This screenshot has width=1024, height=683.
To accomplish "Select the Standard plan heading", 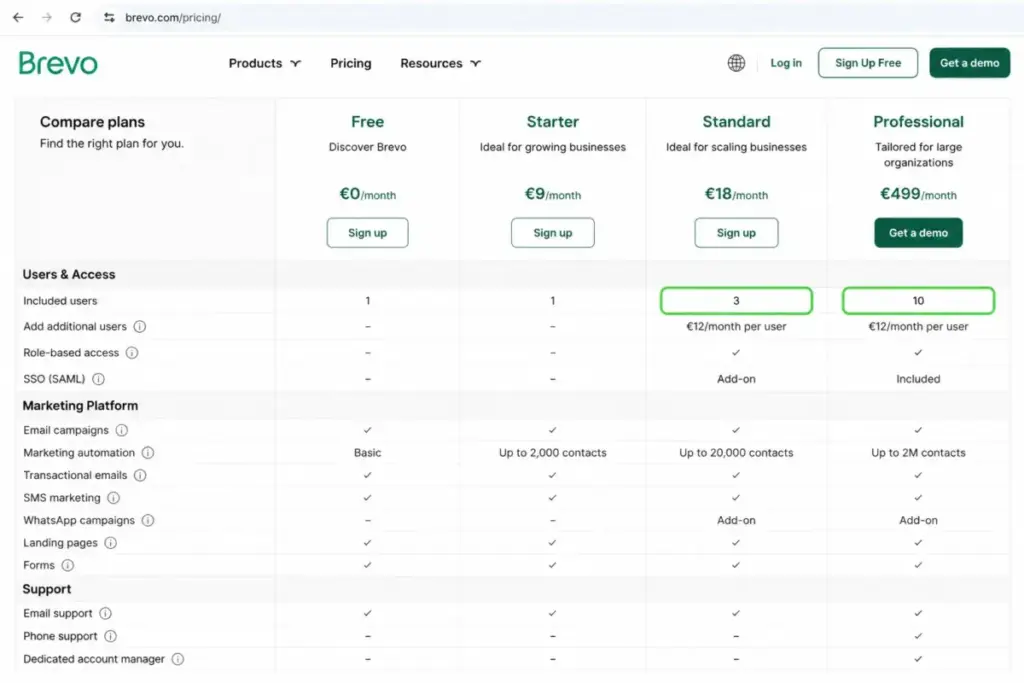I will pyautogui.click(x=736, y=121).
